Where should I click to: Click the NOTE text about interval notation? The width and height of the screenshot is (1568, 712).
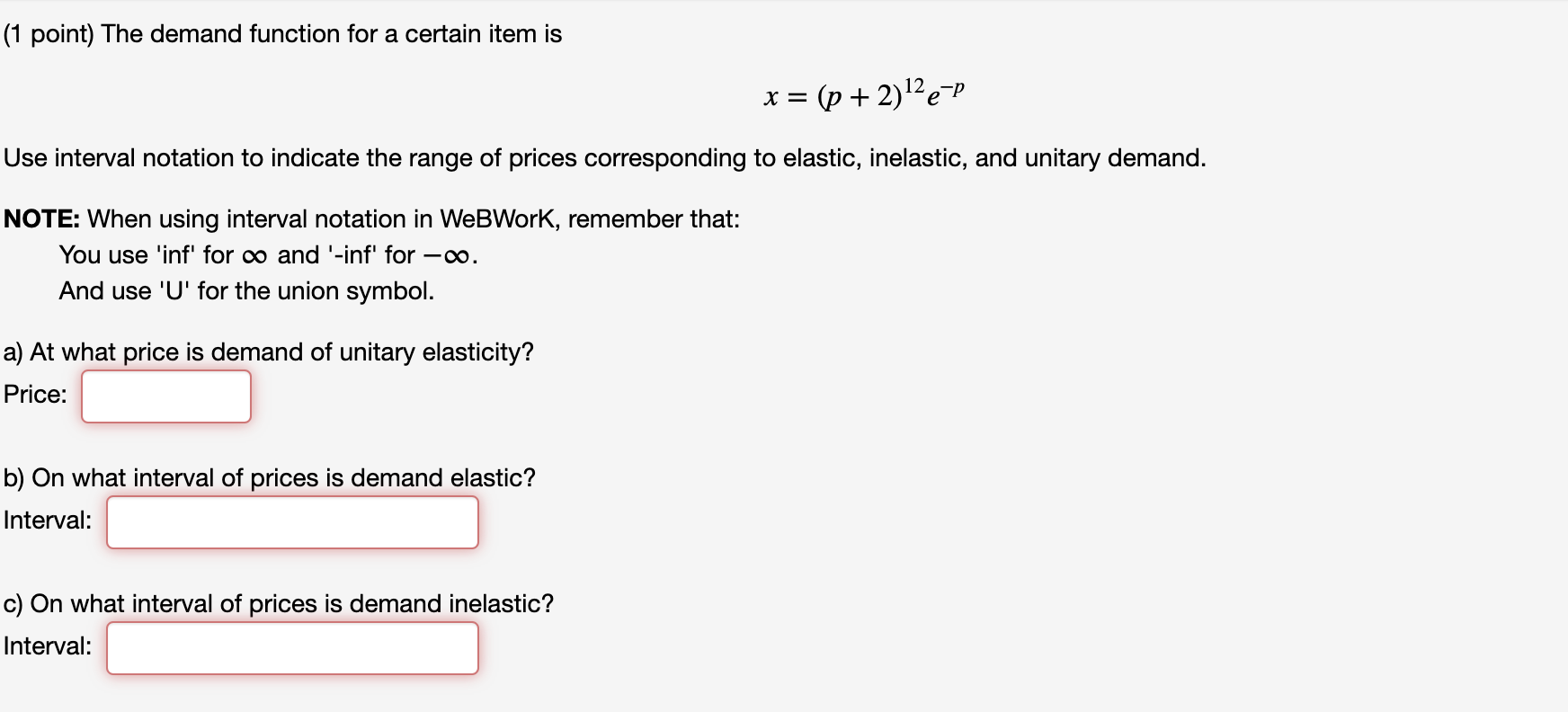click(x=371, y=218)
